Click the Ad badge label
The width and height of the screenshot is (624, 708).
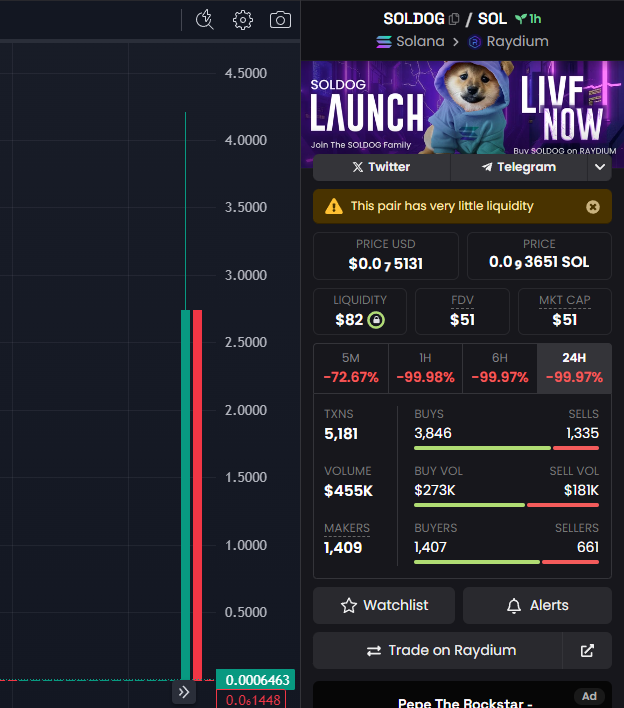point(589,696)
